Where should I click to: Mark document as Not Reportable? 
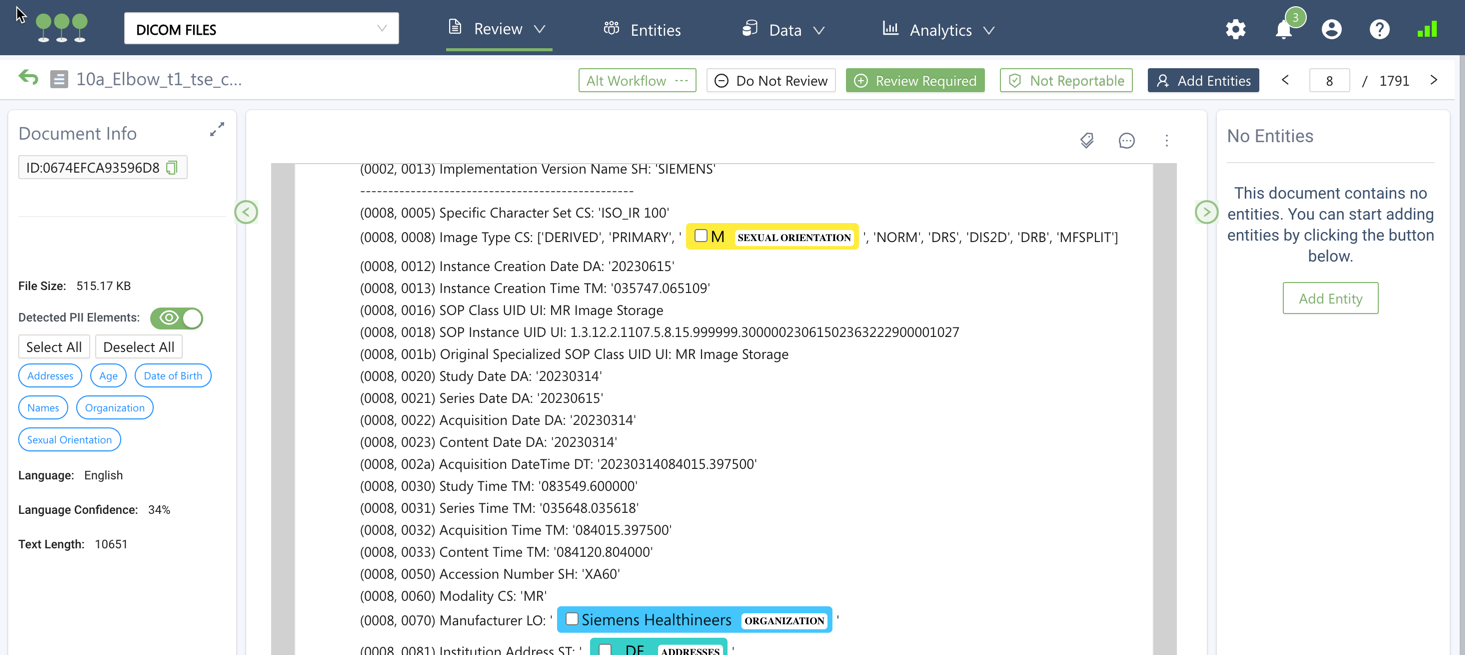point(1066,81)
